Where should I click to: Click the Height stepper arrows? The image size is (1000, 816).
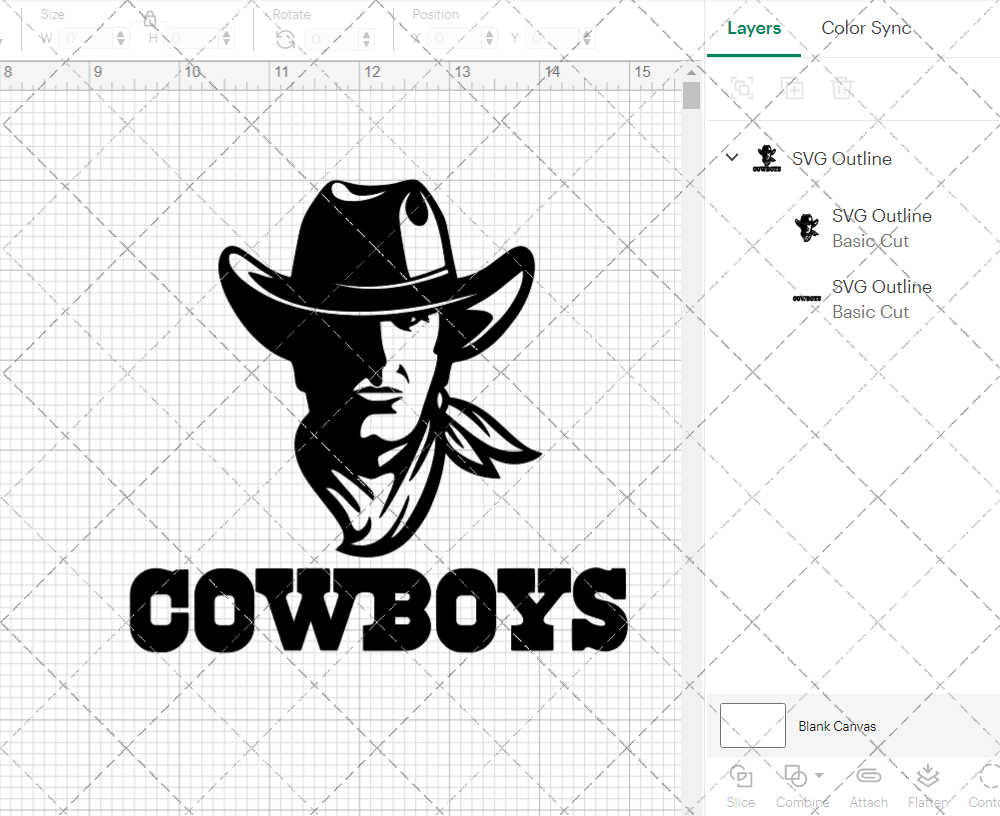tap(226, 39)
